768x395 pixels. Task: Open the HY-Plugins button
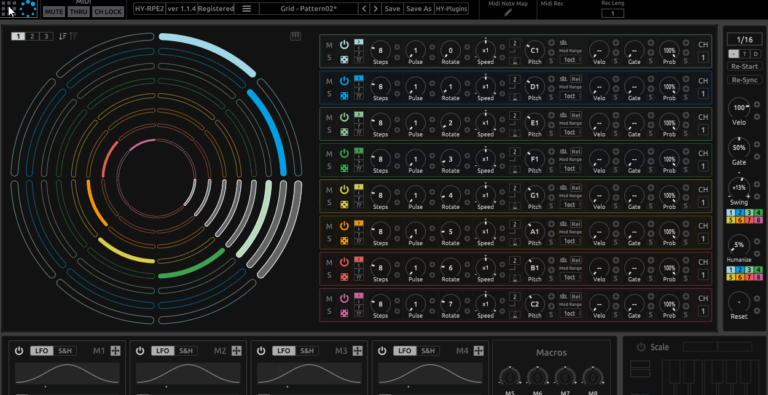click(451, 9)
